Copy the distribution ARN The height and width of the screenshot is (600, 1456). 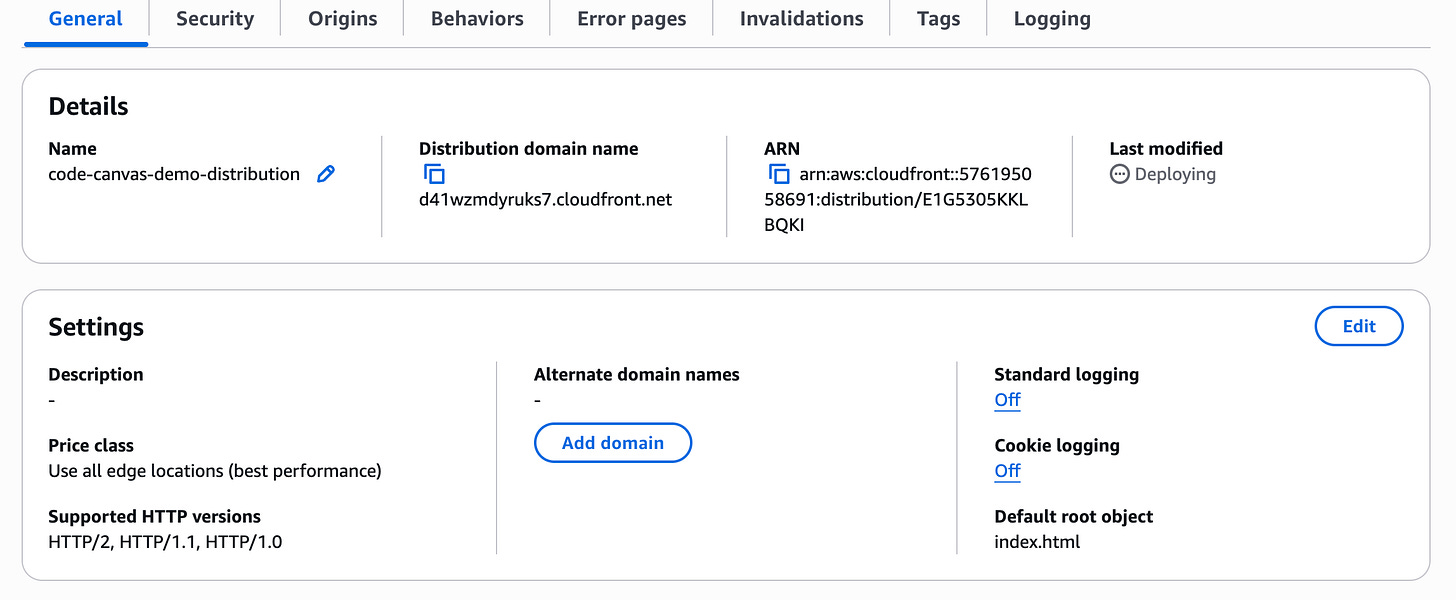pyautogui.click(x=779, y=174)
